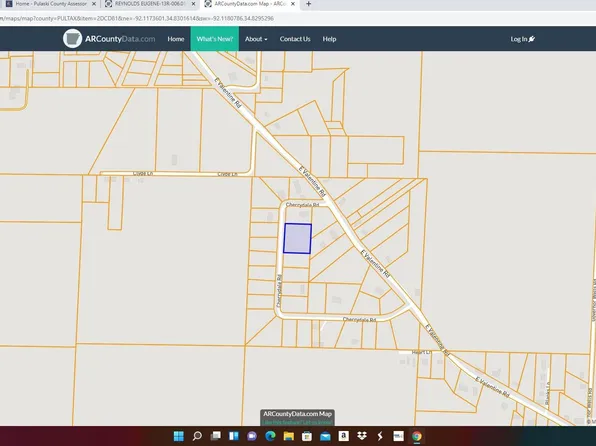The height and width of the screenshot is (446, 596).
Task: Open the Mail app from the taskbar
Action: tap(325, 436)
